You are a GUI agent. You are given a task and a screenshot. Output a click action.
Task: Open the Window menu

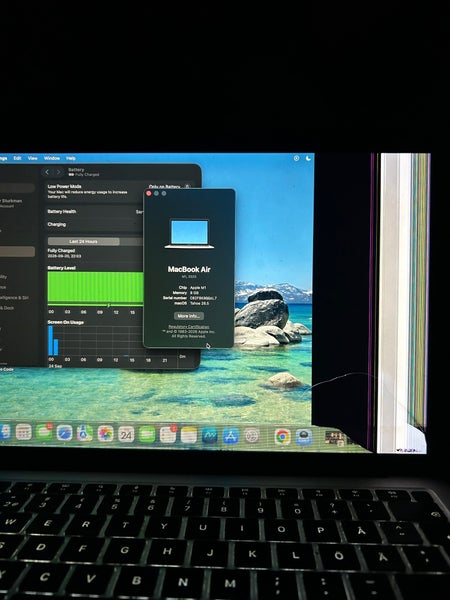click(52, 158)
